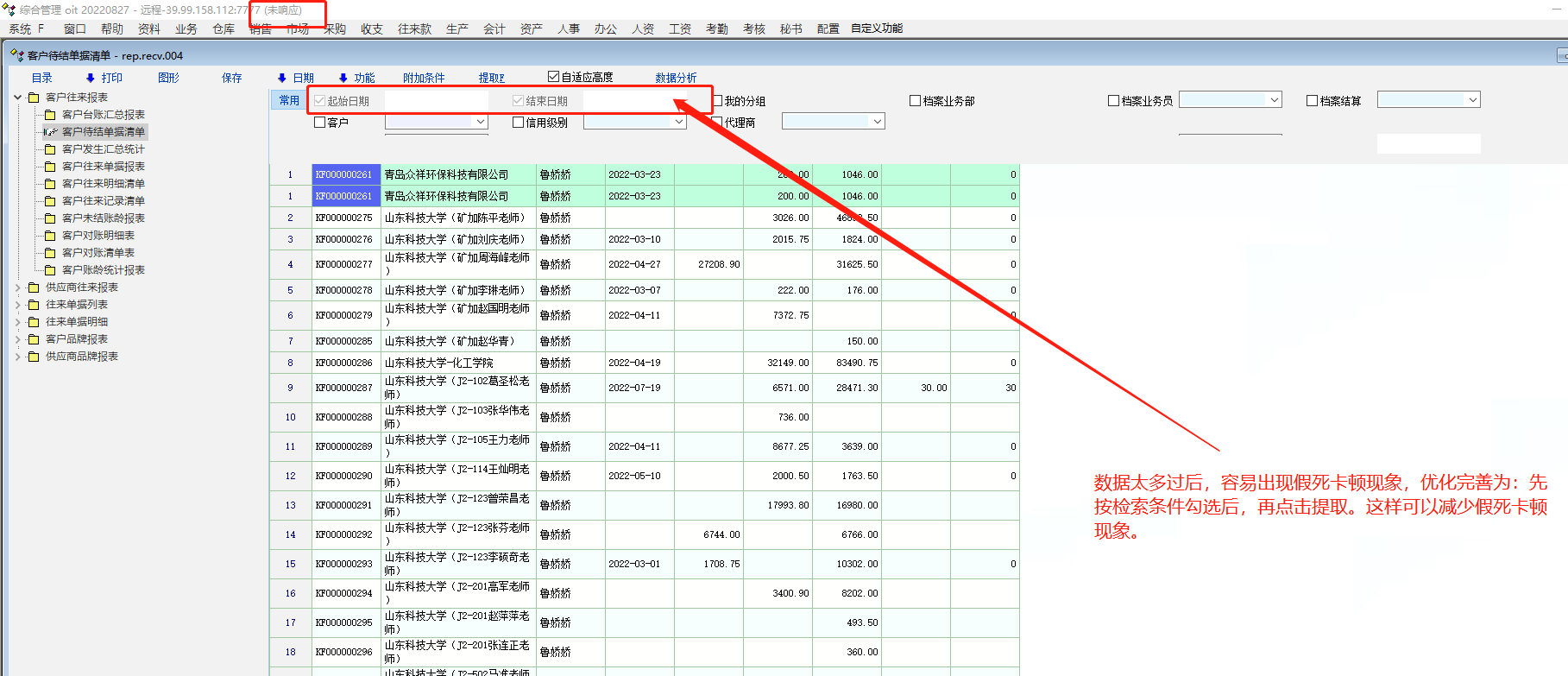Tick the 信用级别 checkbox
This screenshot has width=1568, height=676.
click(x=519, y=123)
